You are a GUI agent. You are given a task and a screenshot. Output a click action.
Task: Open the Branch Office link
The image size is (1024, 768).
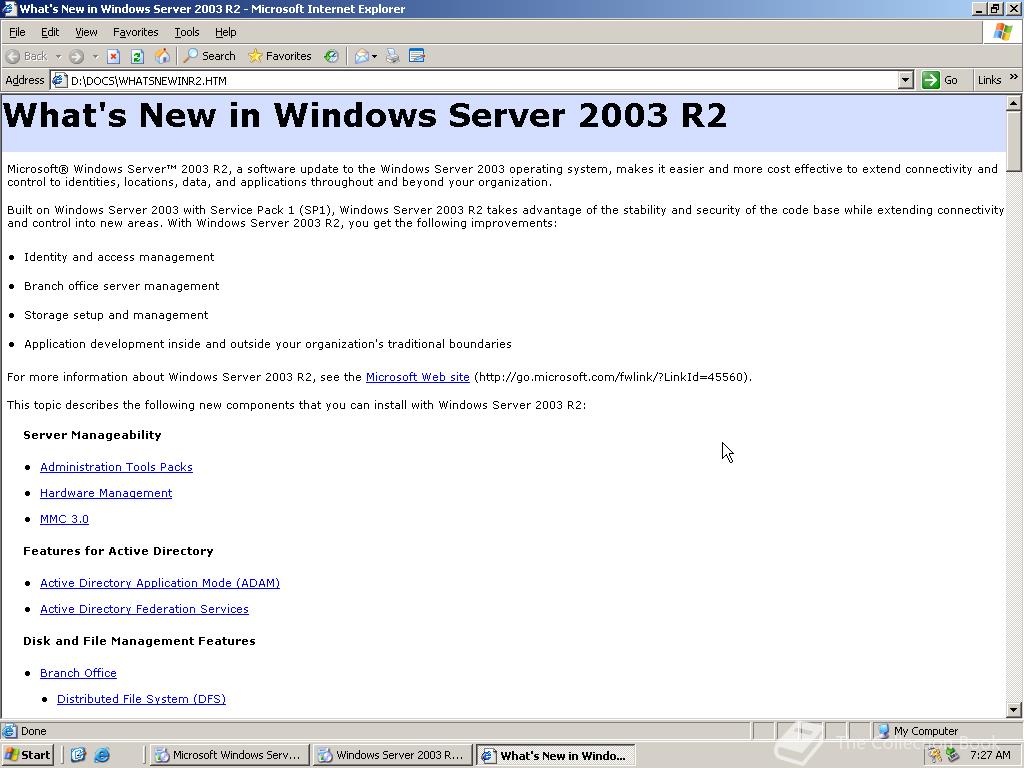click(x=78, y=673)
